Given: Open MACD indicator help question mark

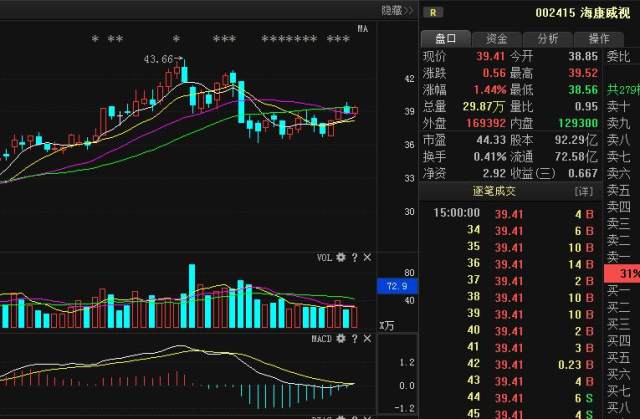Looking at the screenshot, I should coord(354,339).
